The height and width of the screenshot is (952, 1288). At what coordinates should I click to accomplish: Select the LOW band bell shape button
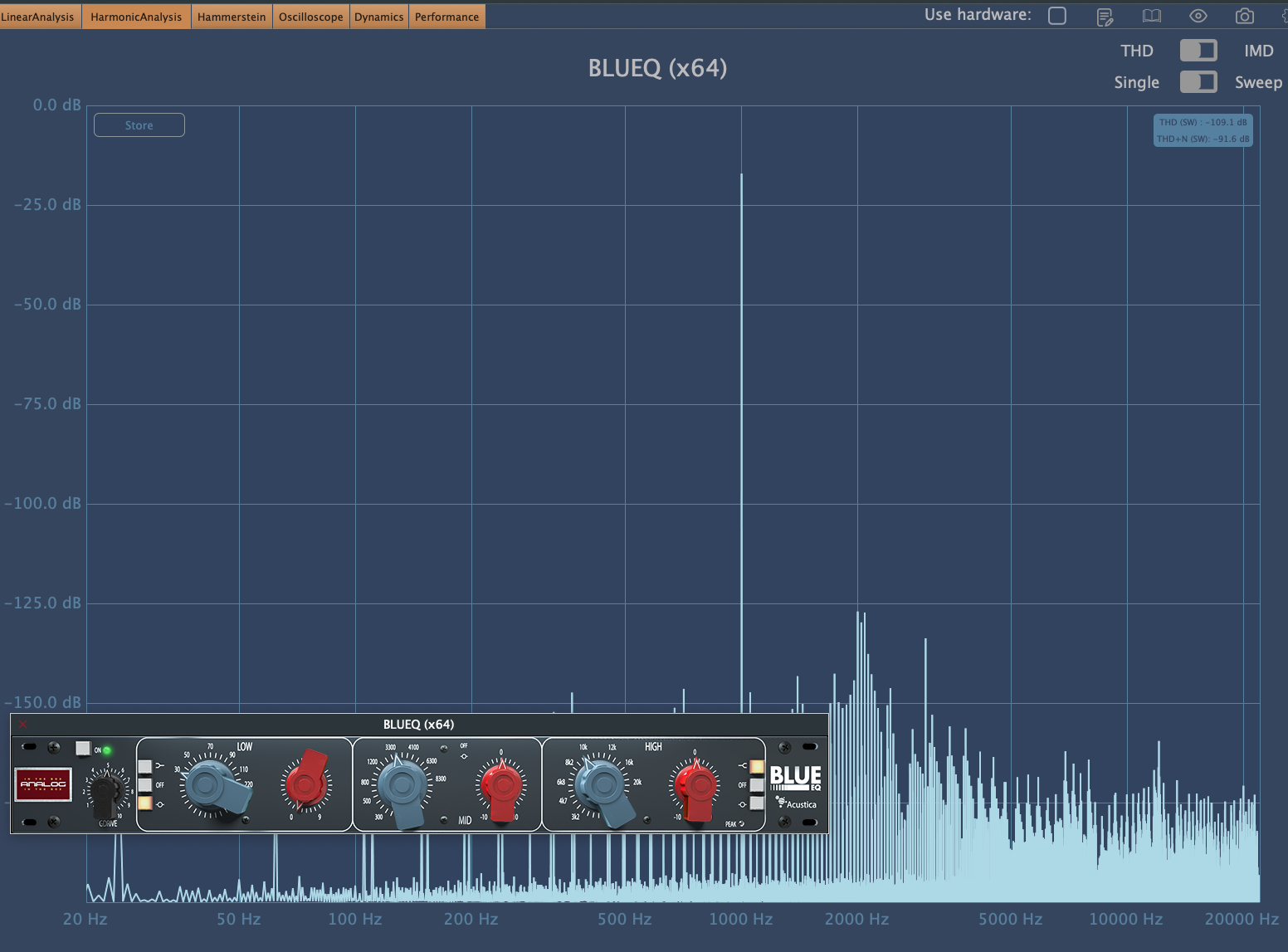pos(145,803)
